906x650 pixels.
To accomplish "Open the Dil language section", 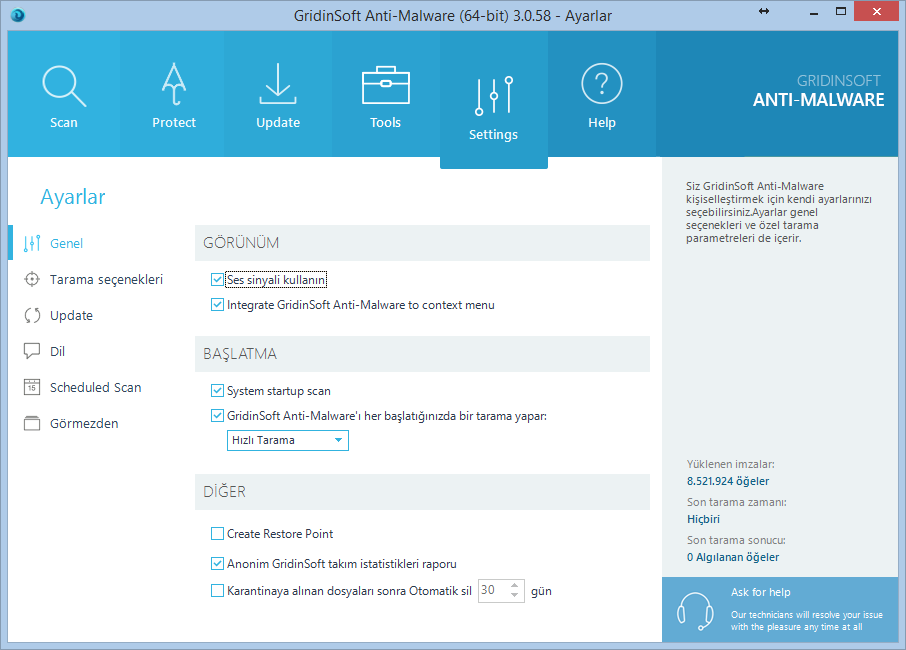I will 57,351.
